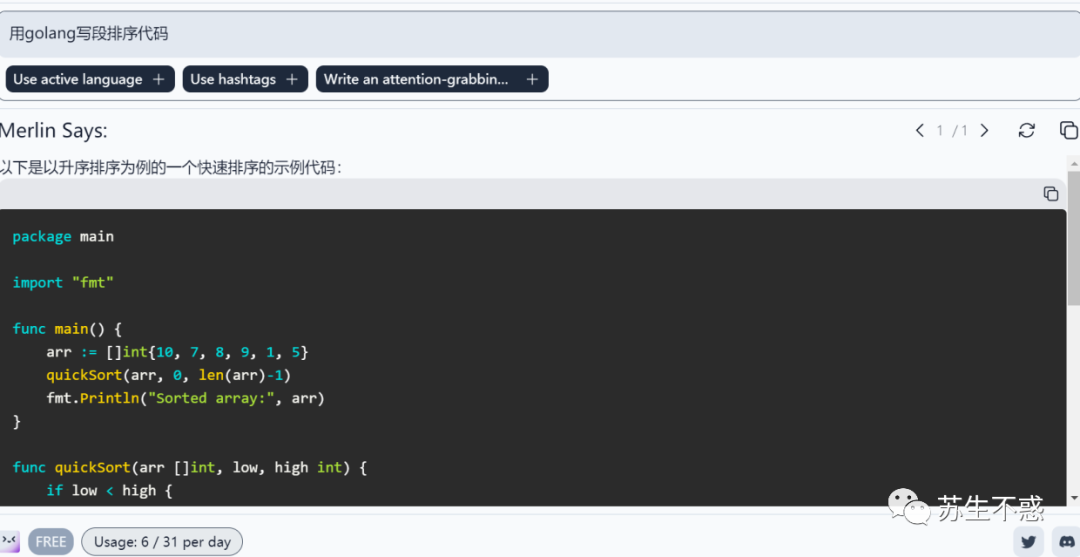The image size is (1080, 557).
Task: Open Merlin's Twitter page
Action: tap(1028, 542)
